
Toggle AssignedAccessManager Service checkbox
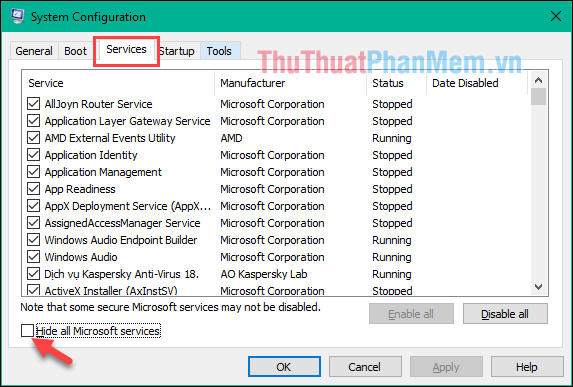click(x=34, y=223)
